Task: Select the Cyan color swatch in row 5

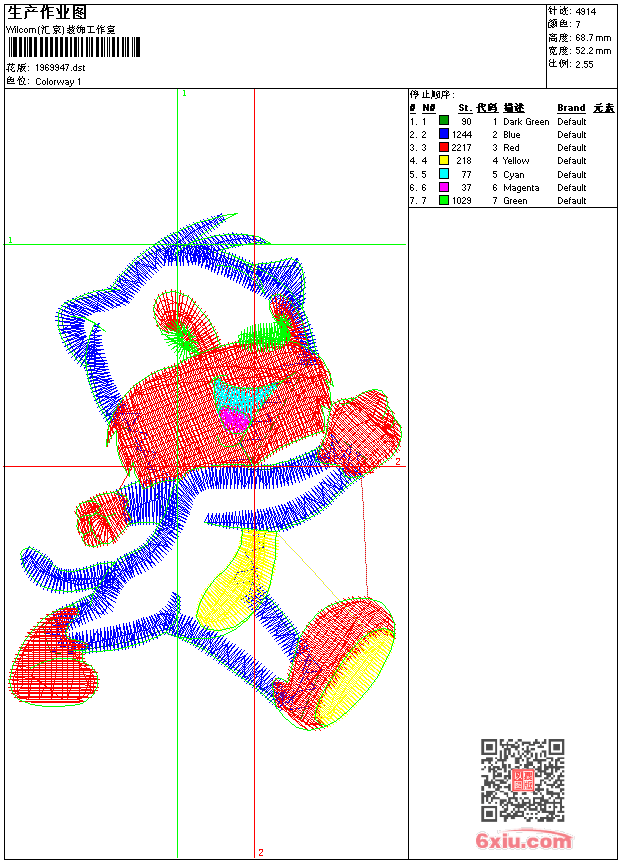Action: tap(444, 174)
